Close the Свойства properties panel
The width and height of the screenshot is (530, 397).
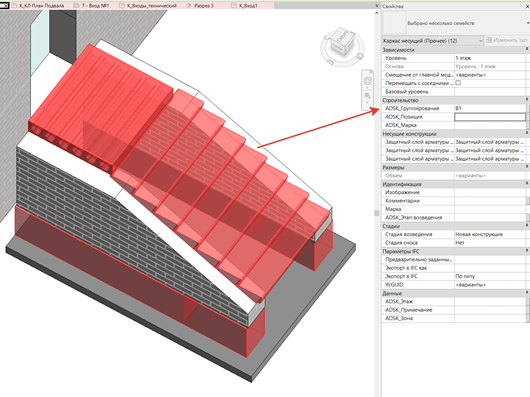tap(528, 6)
